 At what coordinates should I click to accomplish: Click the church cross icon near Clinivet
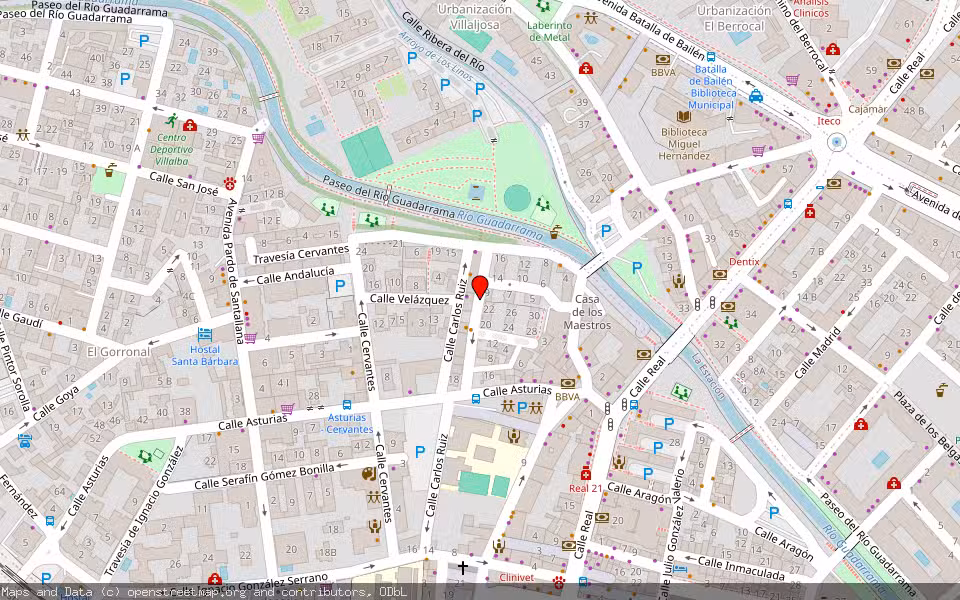463,568
